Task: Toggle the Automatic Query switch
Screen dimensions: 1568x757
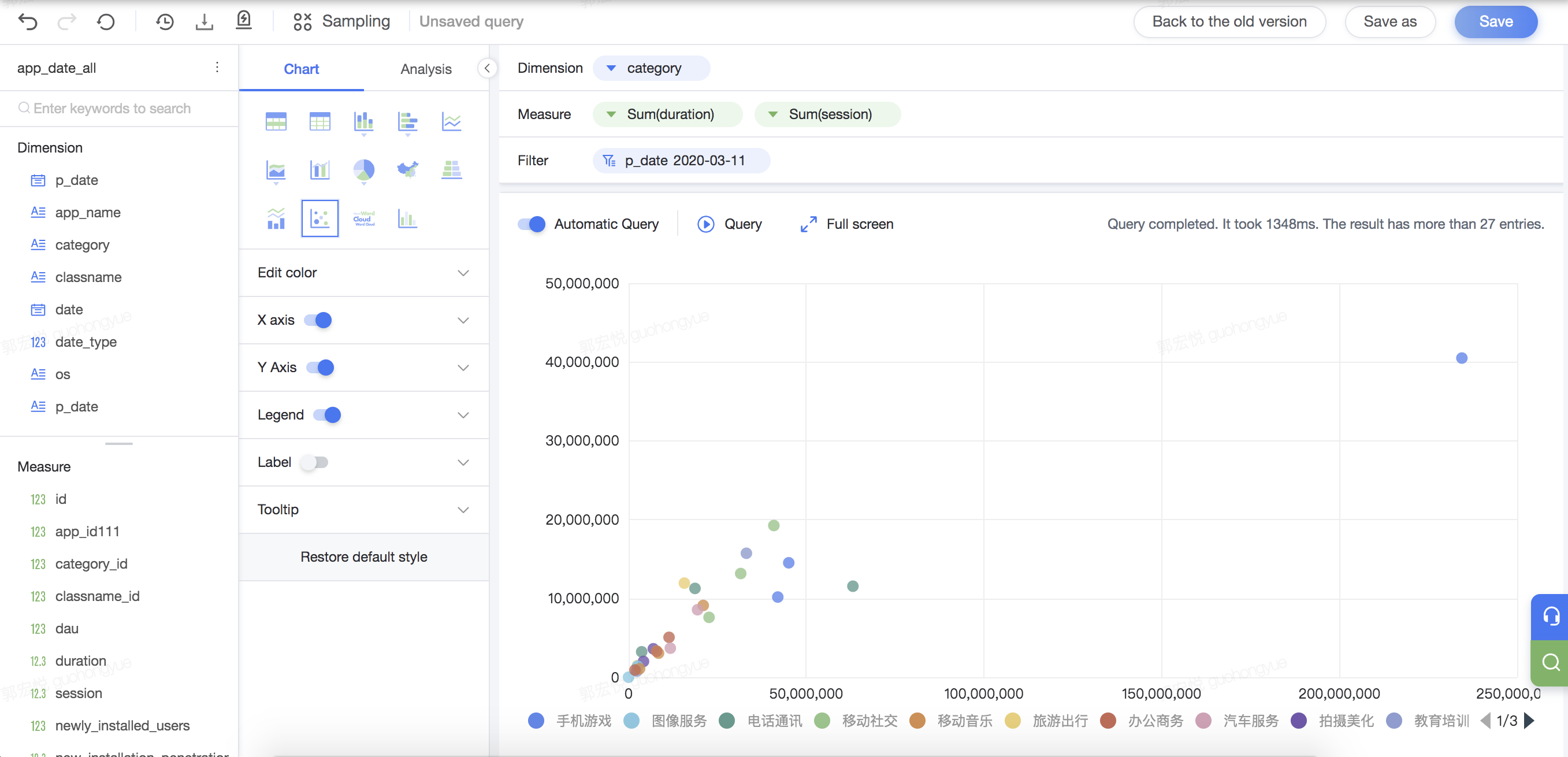Action: (532, 224)
